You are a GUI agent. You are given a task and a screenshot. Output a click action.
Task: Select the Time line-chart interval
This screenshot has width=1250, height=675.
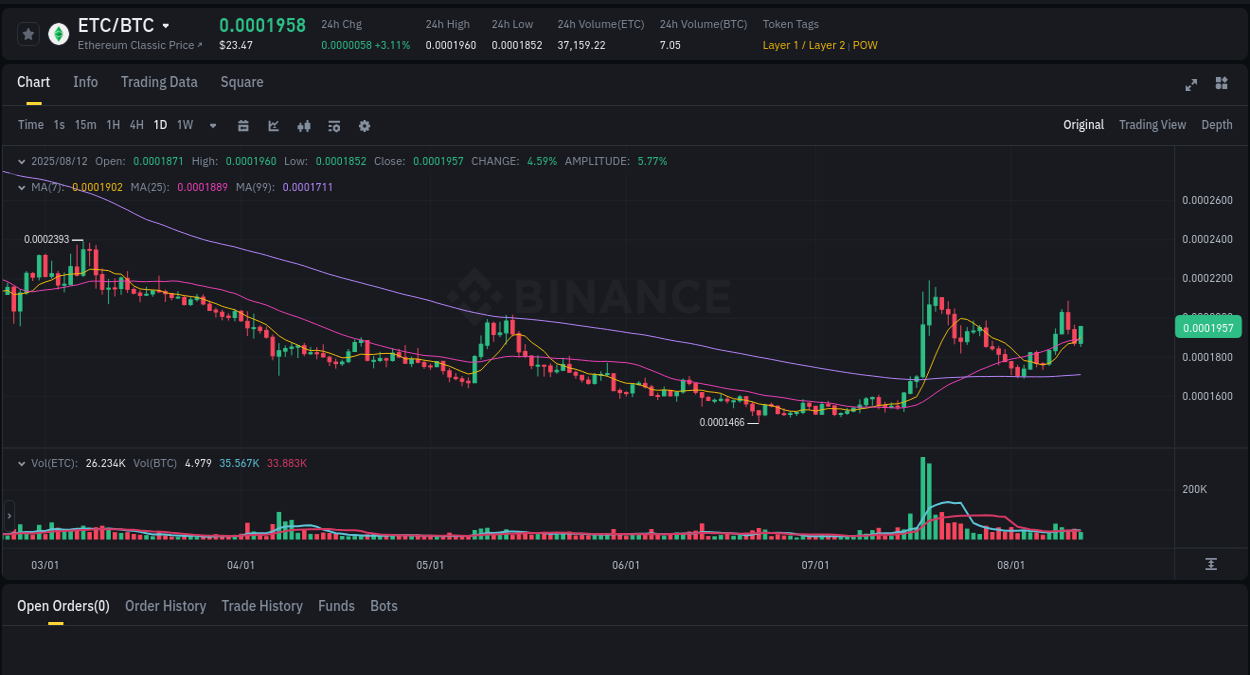click(x=31, y=125)
